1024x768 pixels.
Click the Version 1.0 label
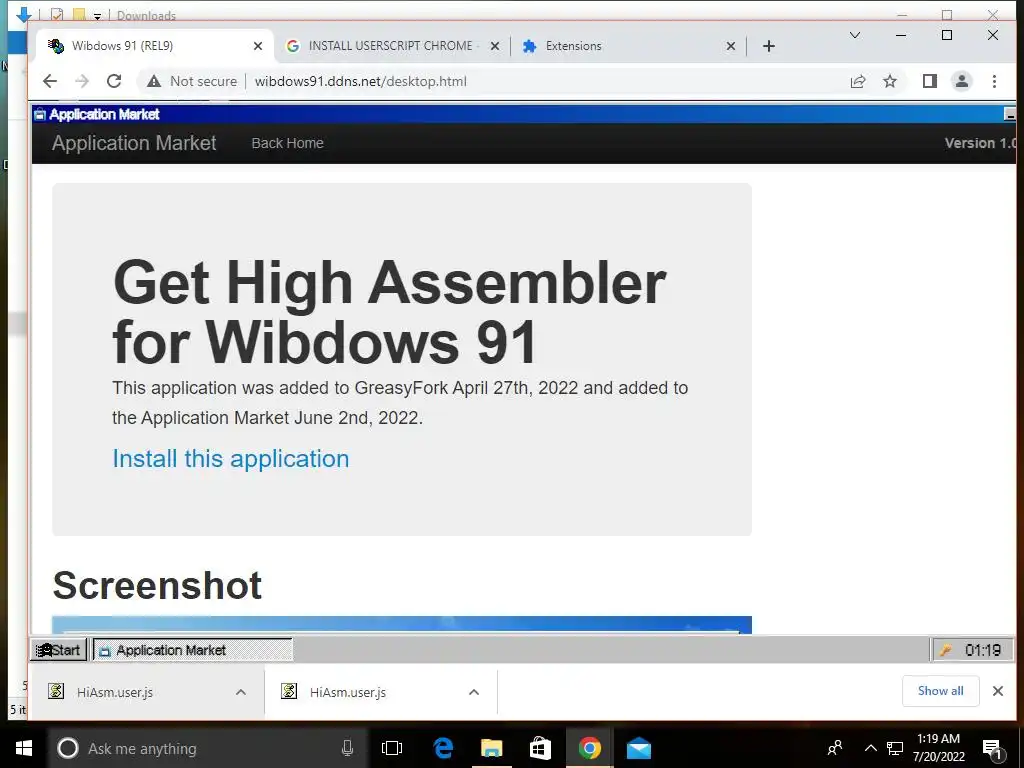click(980, 143)
